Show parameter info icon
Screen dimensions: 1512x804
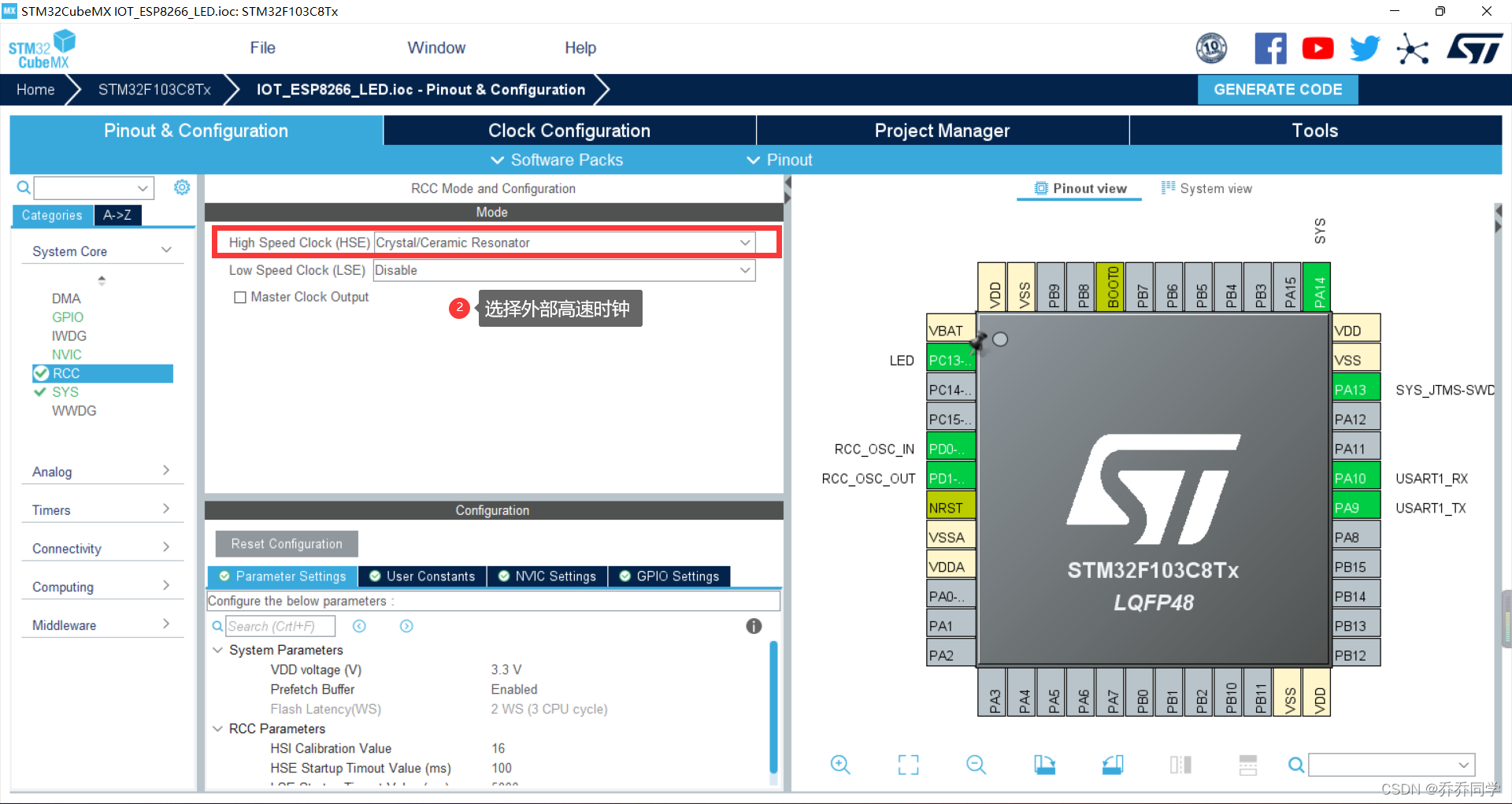754,626
